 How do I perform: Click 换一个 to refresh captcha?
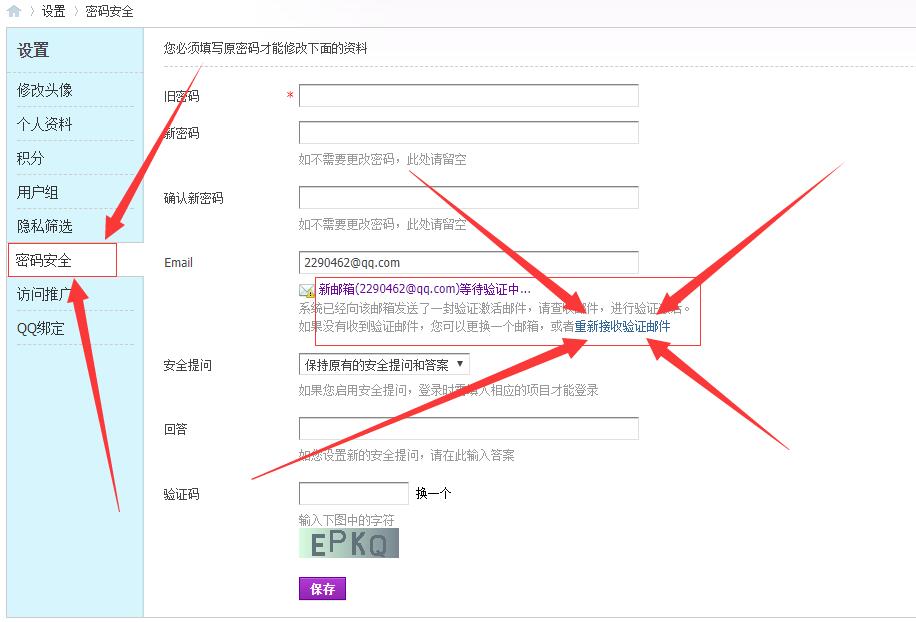coord(433,494)
